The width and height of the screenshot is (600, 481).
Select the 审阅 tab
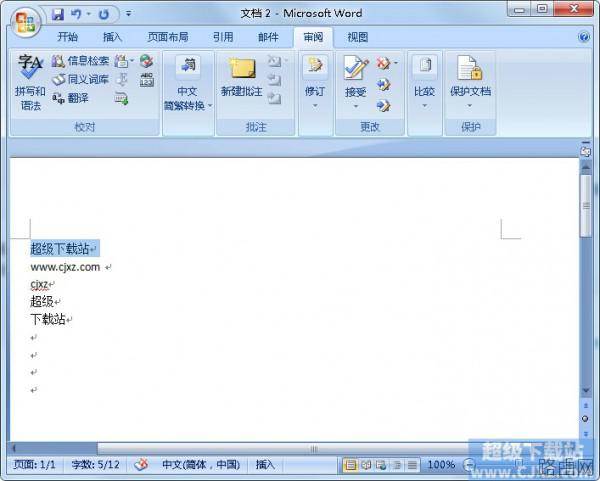click(313, 37)
